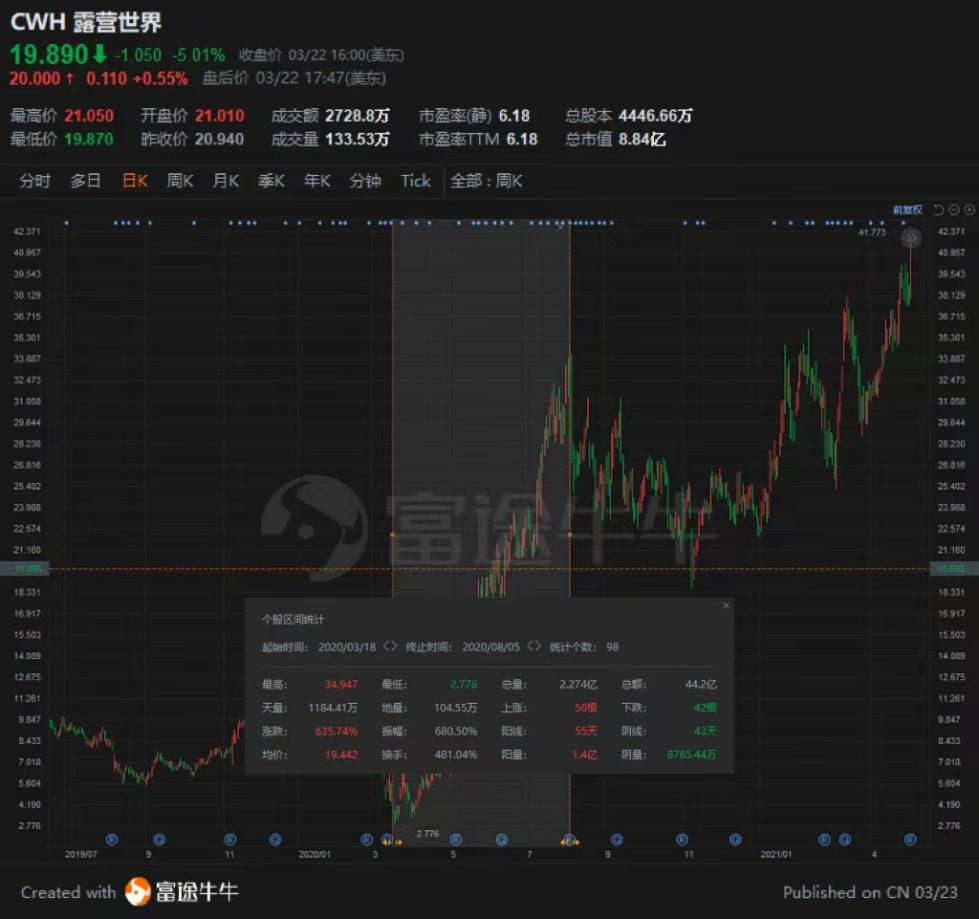Click the first blue news dot at top left of chart
979x919 pixels.
click(x=67, y=223)
